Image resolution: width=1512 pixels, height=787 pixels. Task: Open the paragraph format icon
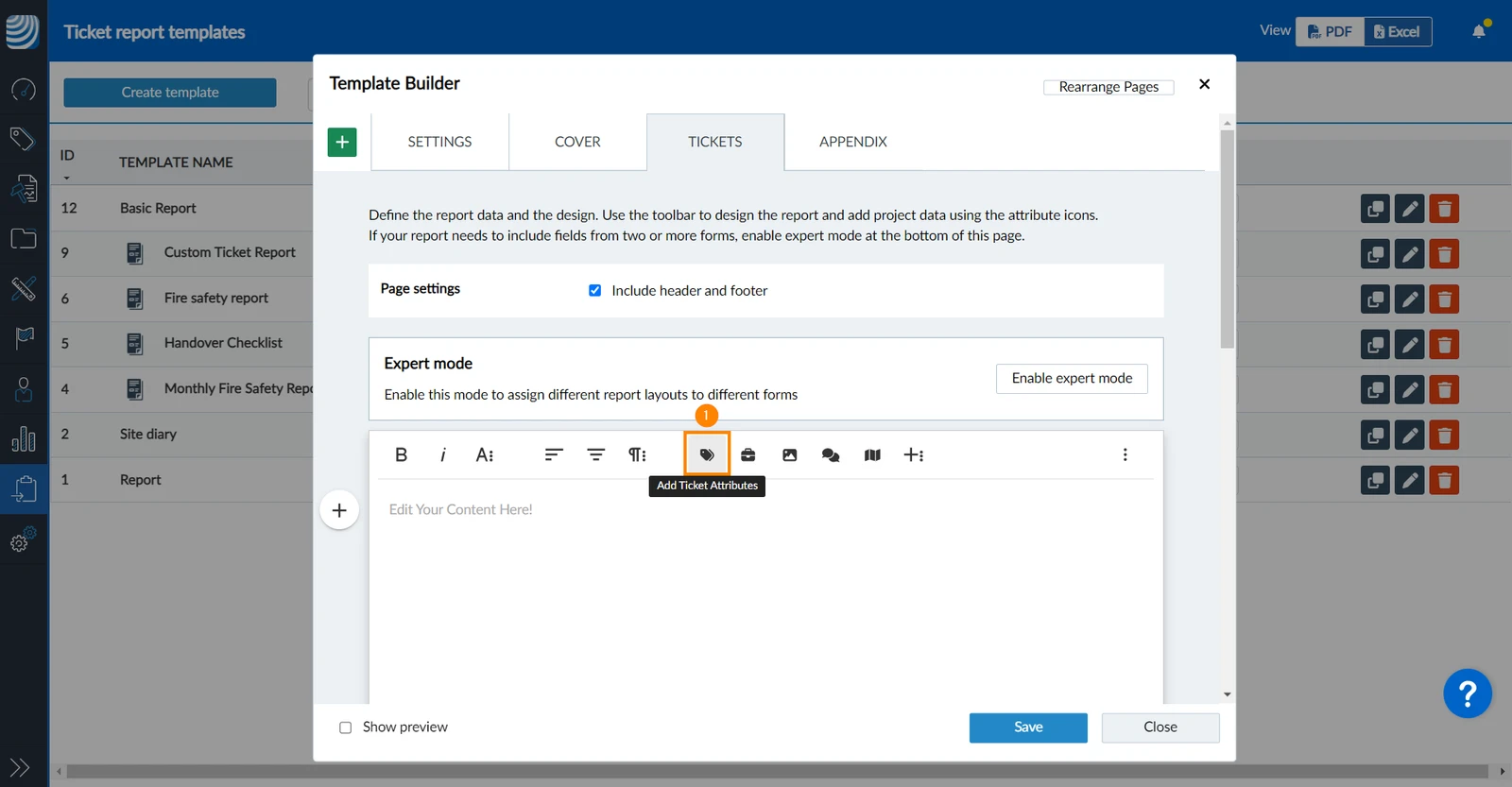[638, 454]
